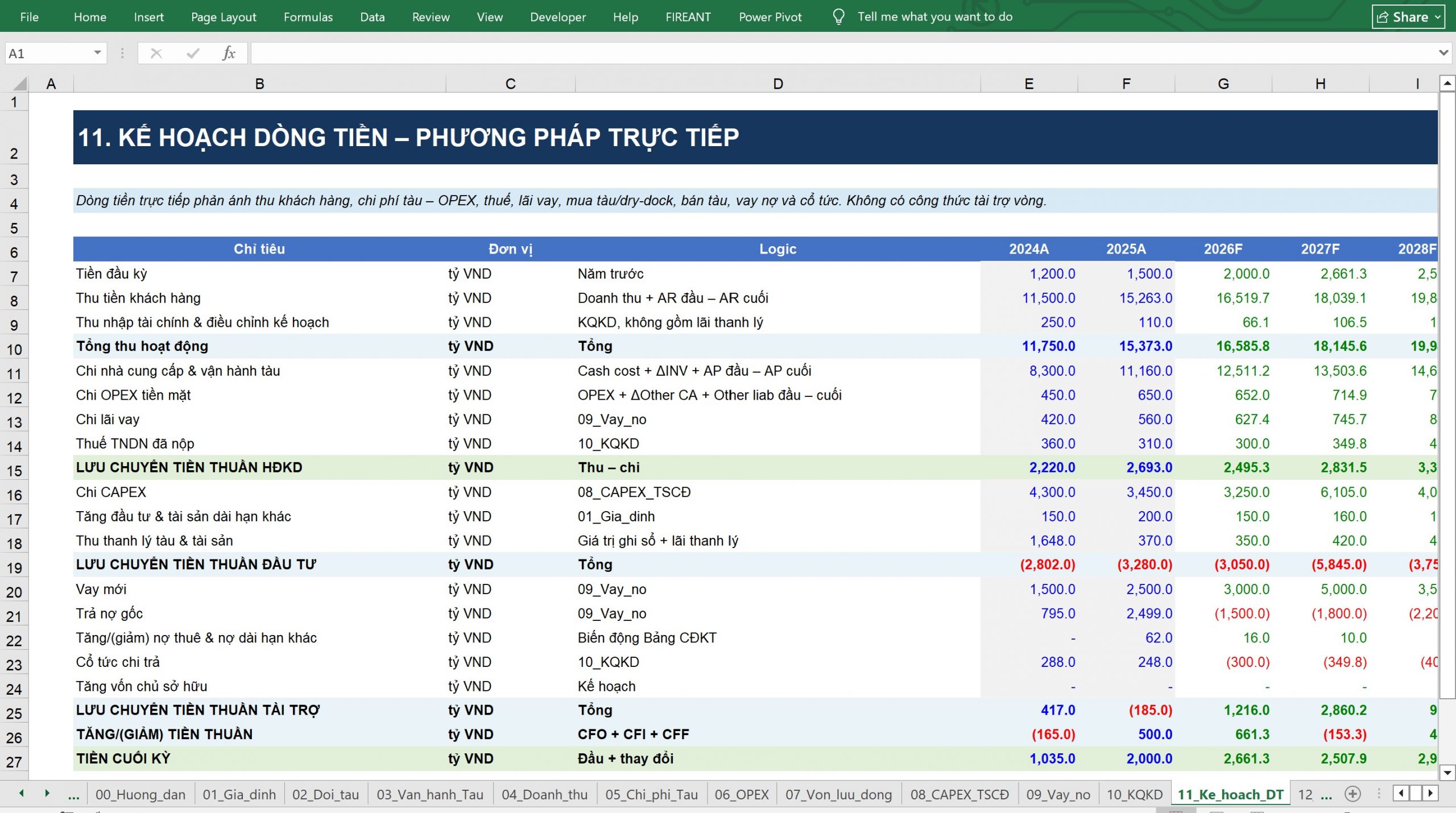1456x813 pixels.
Task: Click the 'Tell me what you want to do' box
Action: click(x=935, y=17)
